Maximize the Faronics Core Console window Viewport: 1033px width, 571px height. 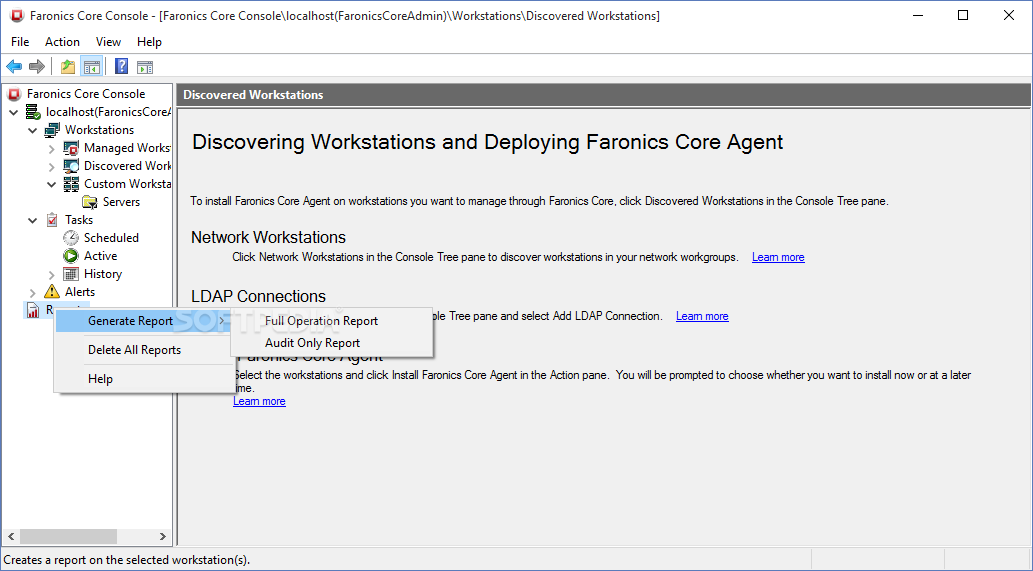pos(963,15)
